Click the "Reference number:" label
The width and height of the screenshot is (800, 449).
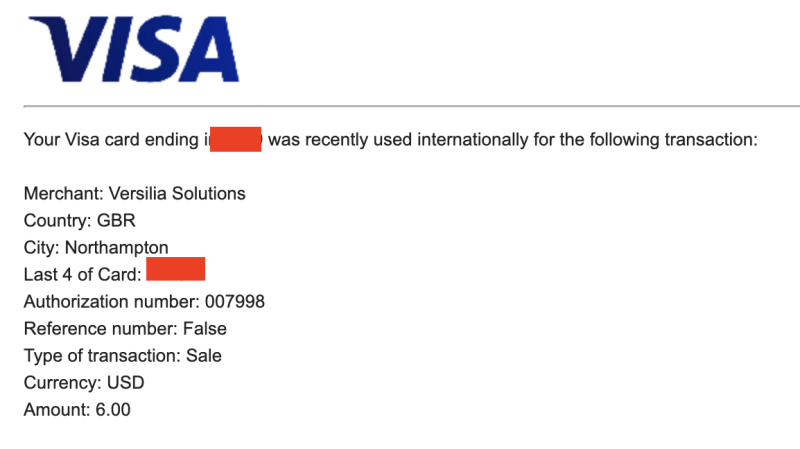pyautogui.click(x=100, y=328)
